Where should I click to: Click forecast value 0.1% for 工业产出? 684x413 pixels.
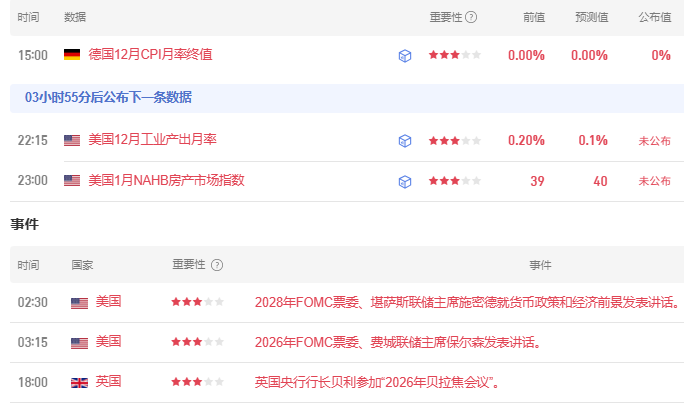593,140
